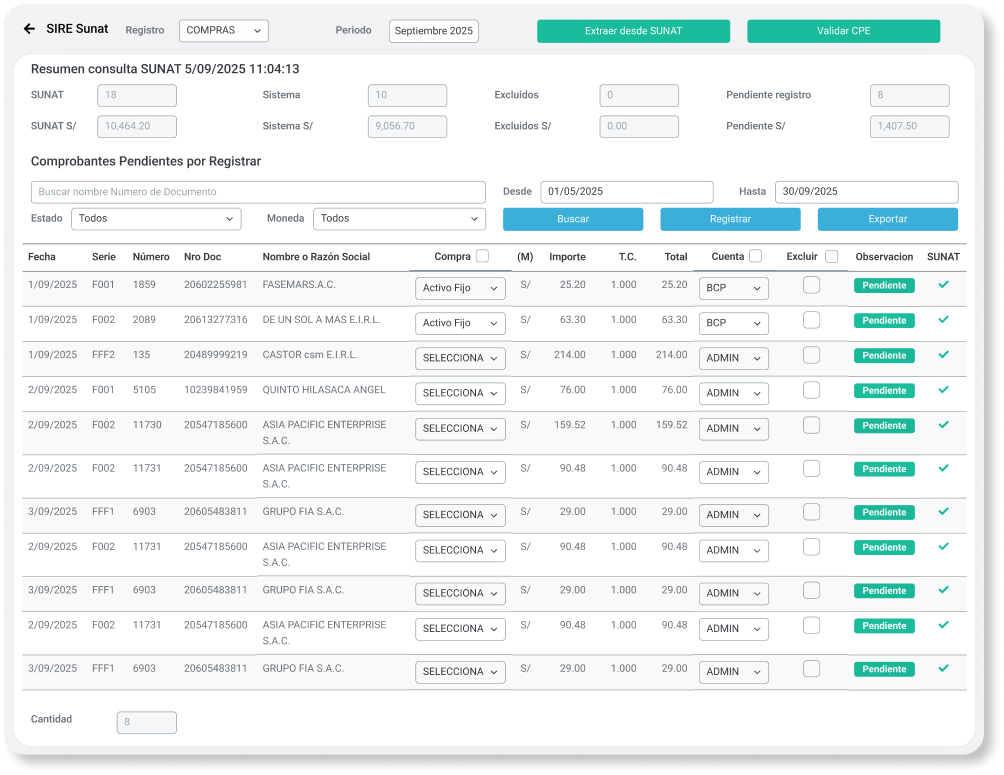Click the Pendiente badge on CASTOR row

pos(883,355)
